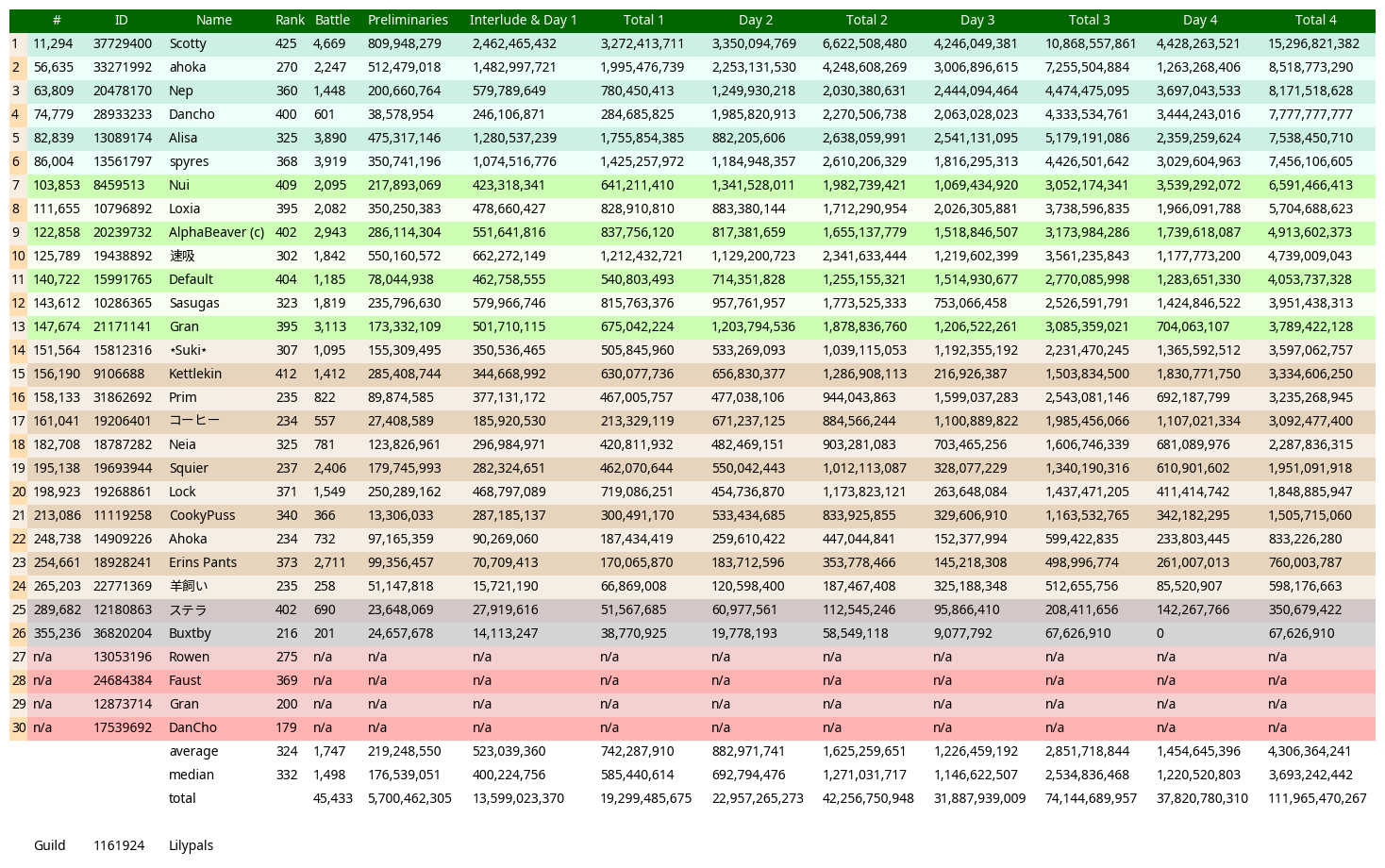Viewport: 1385px width, 868px height.
Task: Select the name 'Erins Pants'
Action: tap(203, 562)
